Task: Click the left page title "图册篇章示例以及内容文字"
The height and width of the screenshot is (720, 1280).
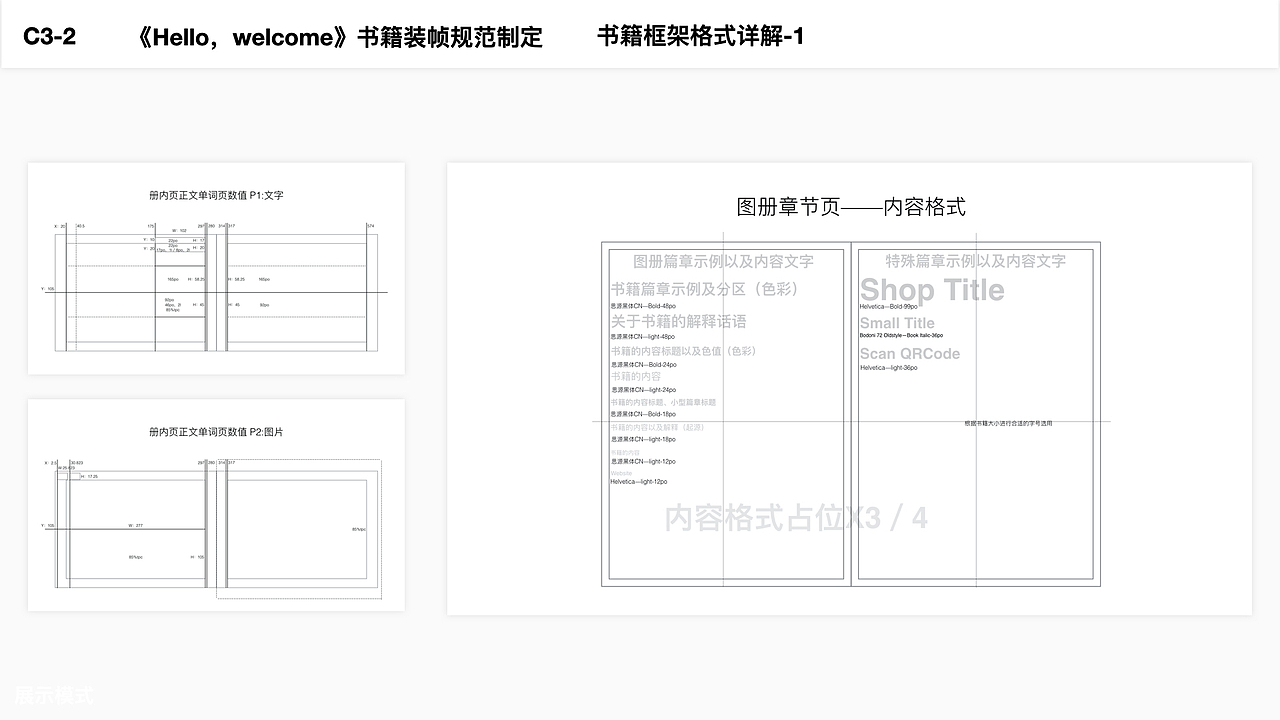Action: pos(724,261)
